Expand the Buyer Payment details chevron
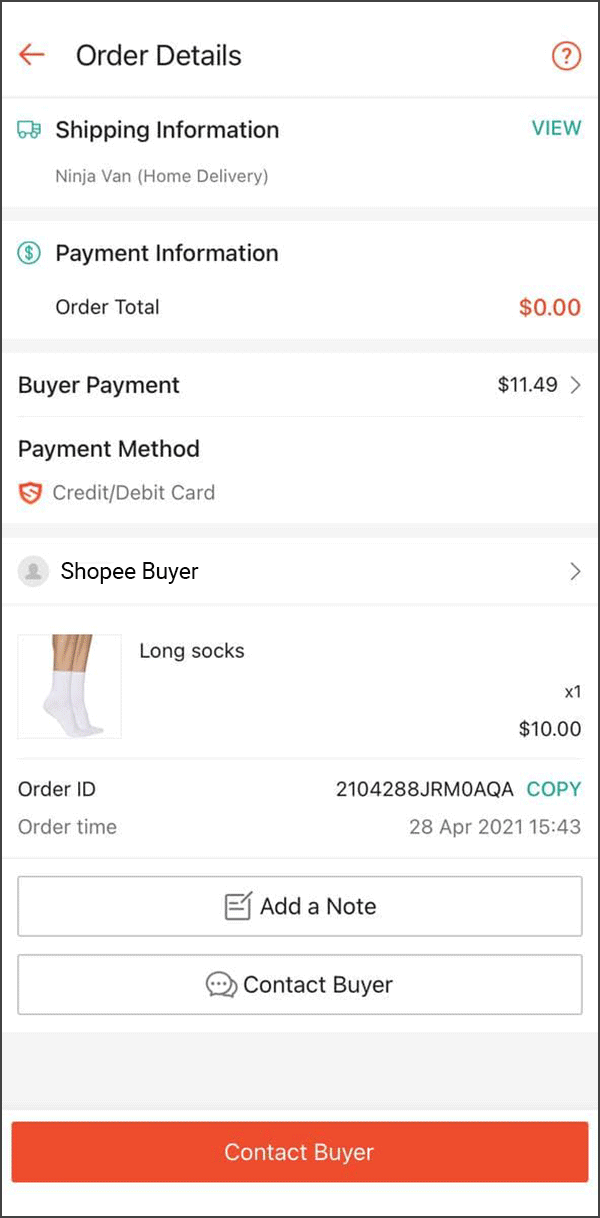 [x=577, y=385]
